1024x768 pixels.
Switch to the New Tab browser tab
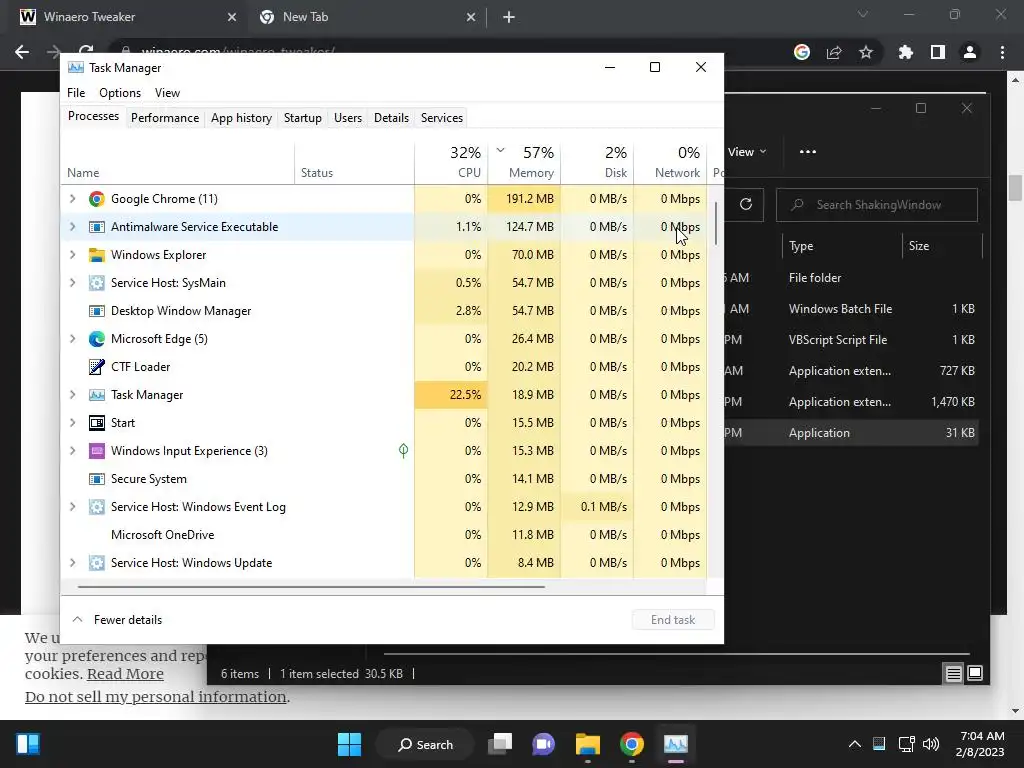367,17
